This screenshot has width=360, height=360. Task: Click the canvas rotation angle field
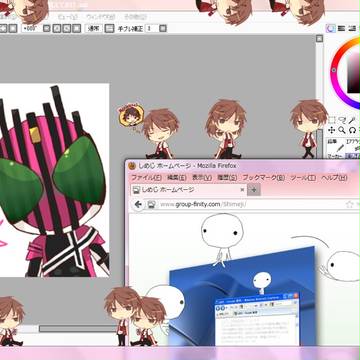tap(32, 29)
